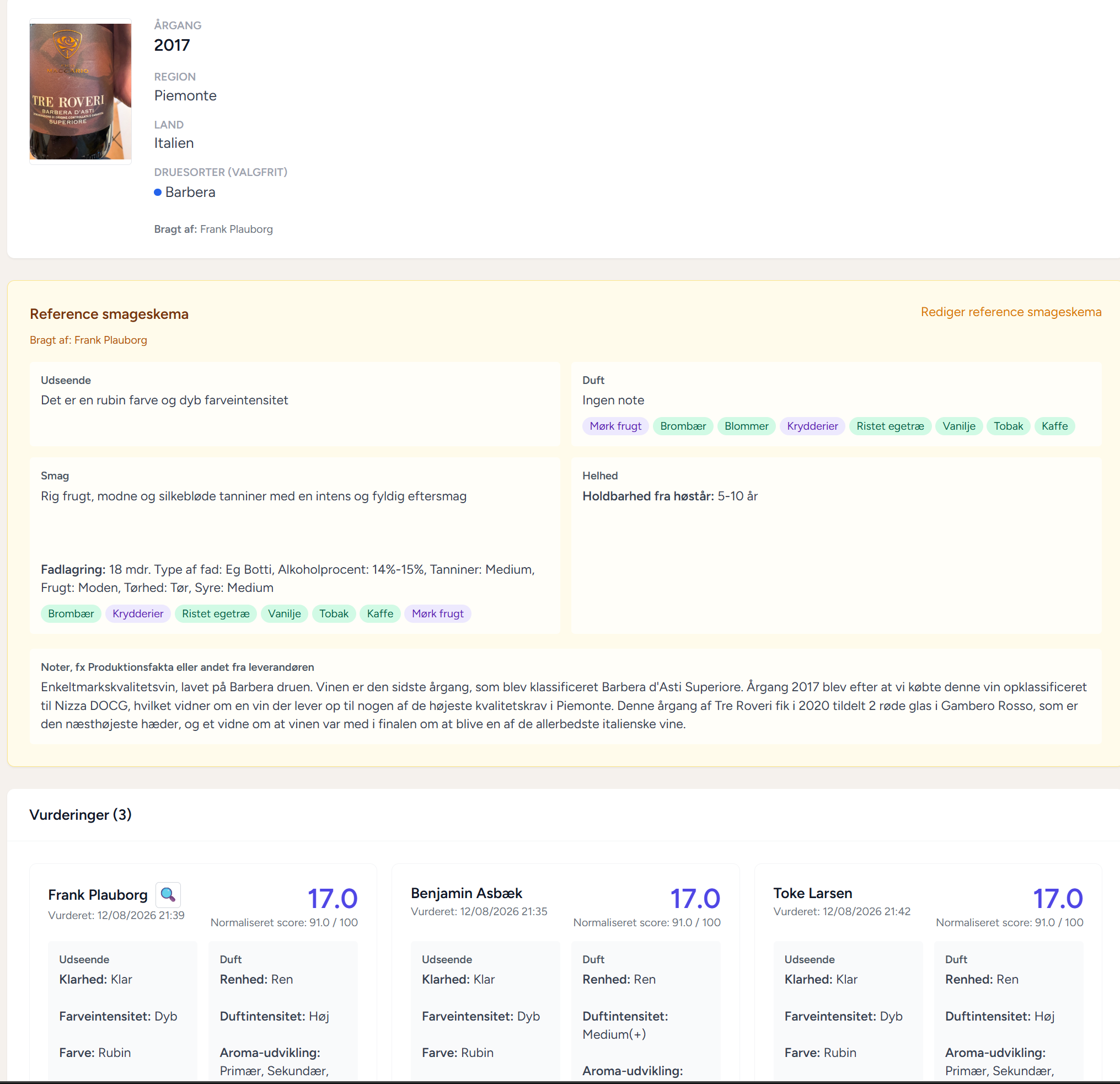Open Toke Larsen's review card name

coord(813,894)
